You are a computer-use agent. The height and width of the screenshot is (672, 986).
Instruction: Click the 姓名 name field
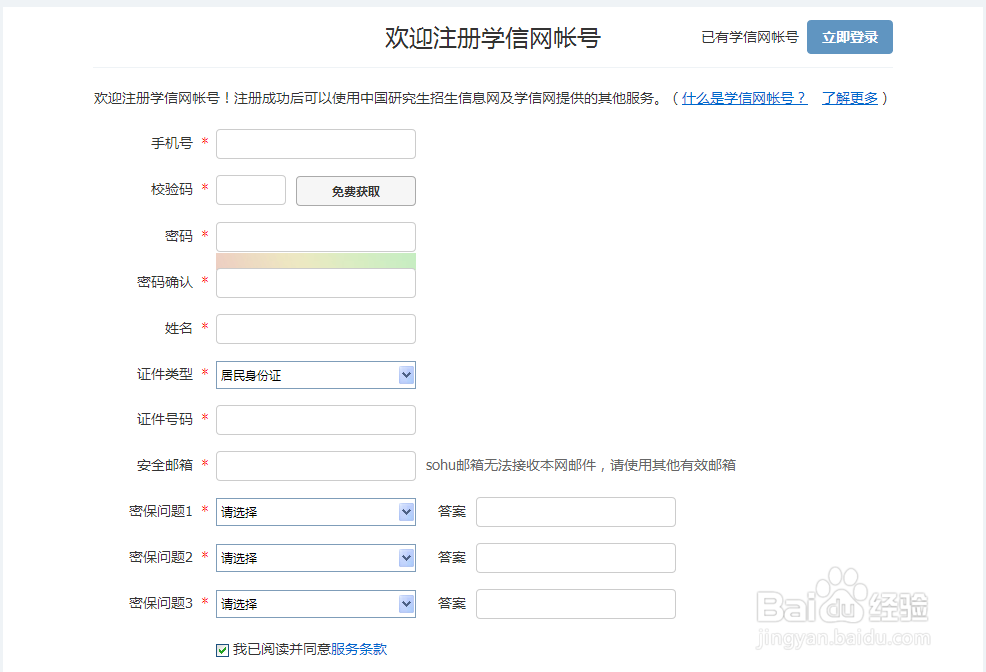(315, 329)
